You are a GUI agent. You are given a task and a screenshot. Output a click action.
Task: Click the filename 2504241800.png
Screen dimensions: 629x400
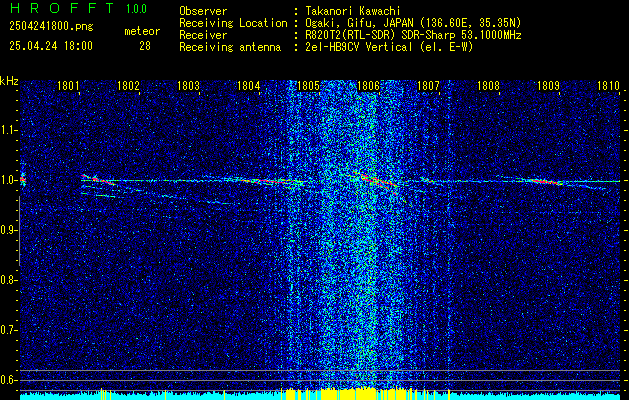click(x=51, y=27)
